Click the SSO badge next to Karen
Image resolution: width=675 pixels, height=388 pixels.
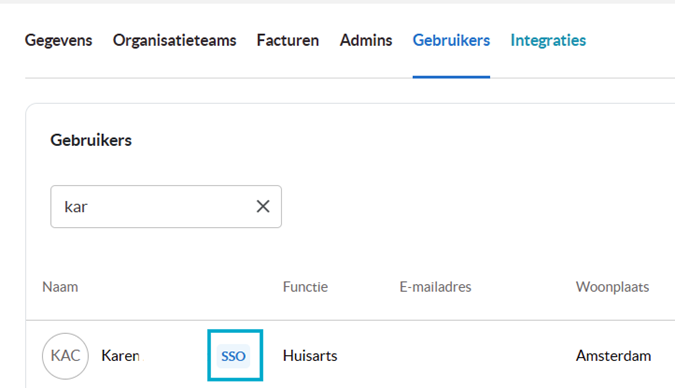click(x=233, y=356)
